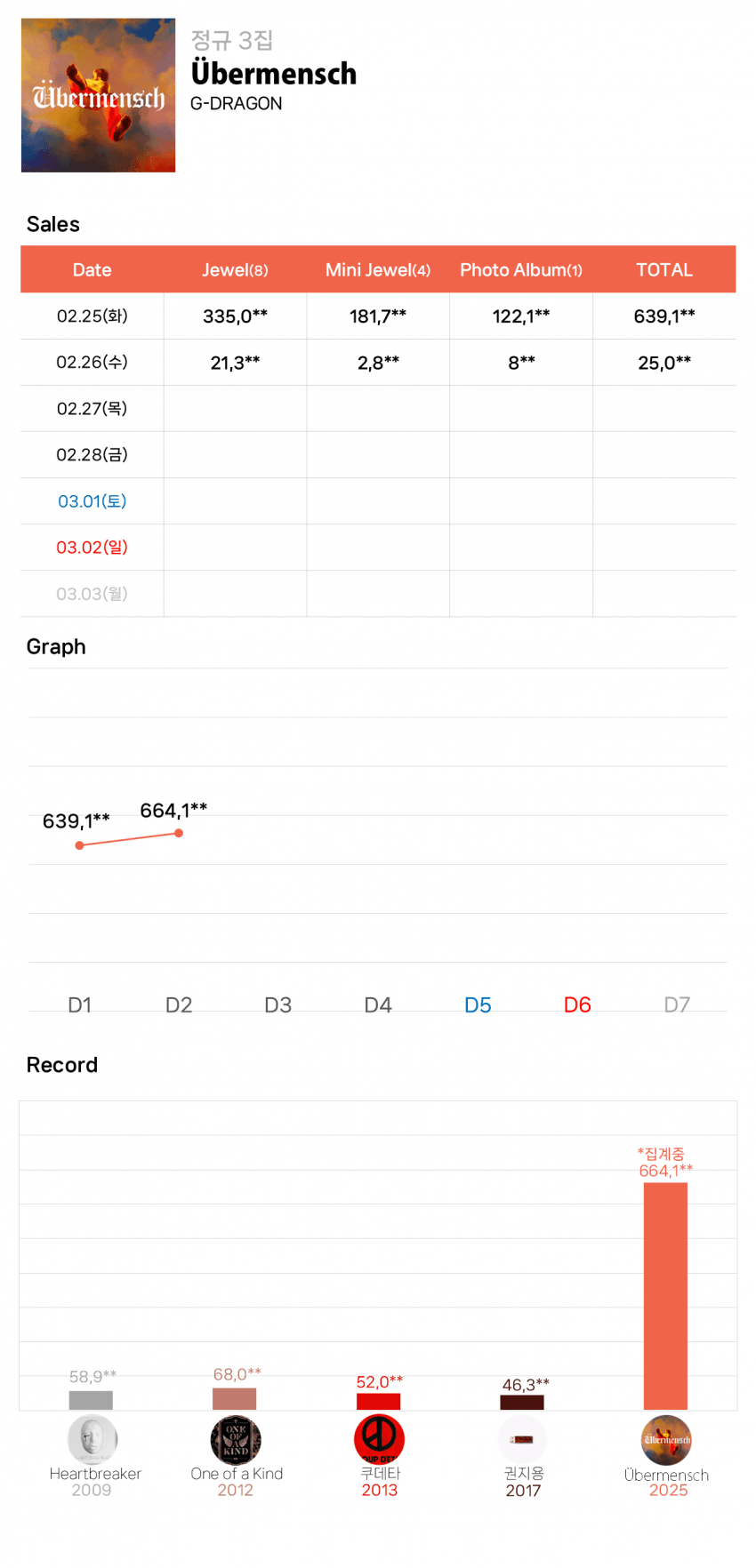Click the red 03.02(일) date

point(92,548)
